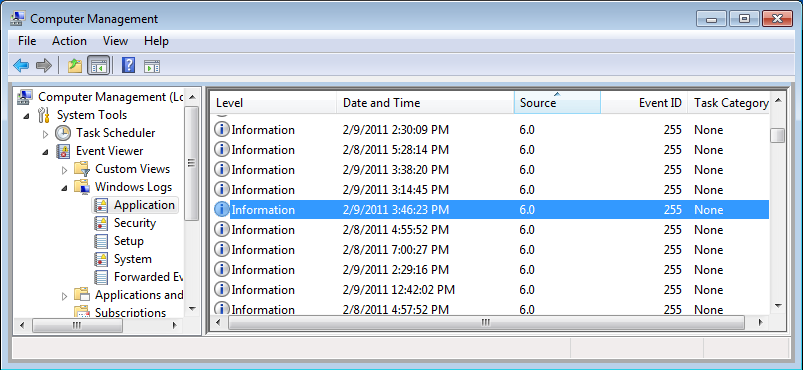This screenshot has width=803, height=370.
Task: Click the Computer Management title bar icon
Action: click(18, 19)
